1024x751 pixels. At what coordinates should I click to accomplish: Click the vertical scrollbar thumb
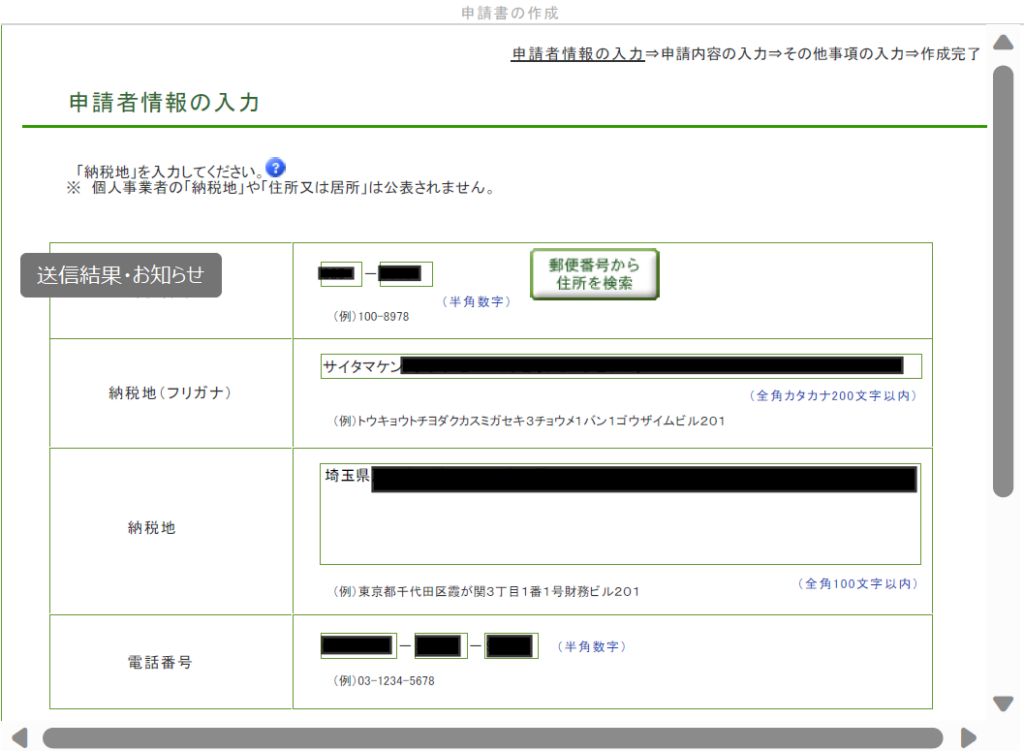[x=1003, y=280]
